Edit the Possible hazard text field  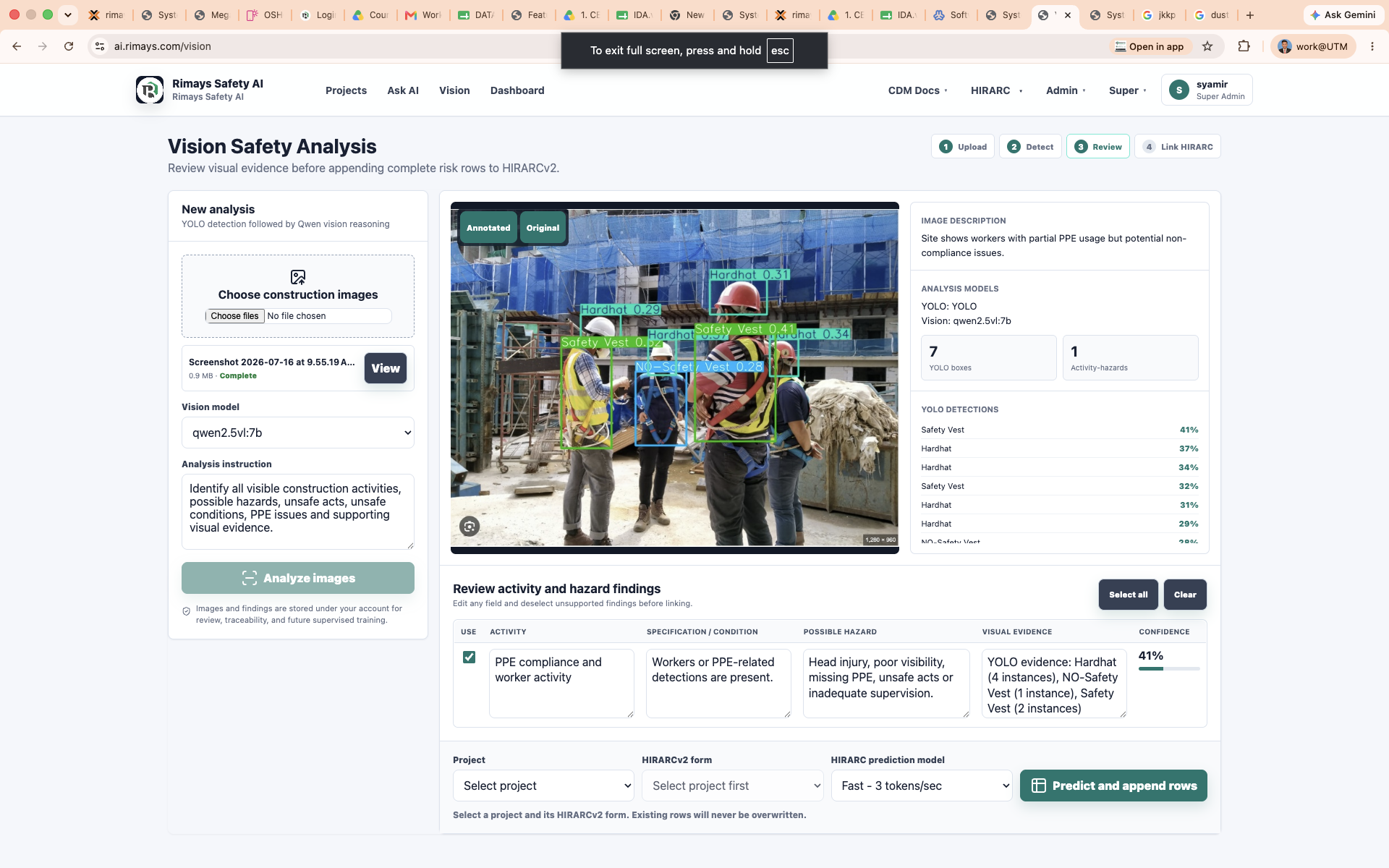click(x=886, y=684)
